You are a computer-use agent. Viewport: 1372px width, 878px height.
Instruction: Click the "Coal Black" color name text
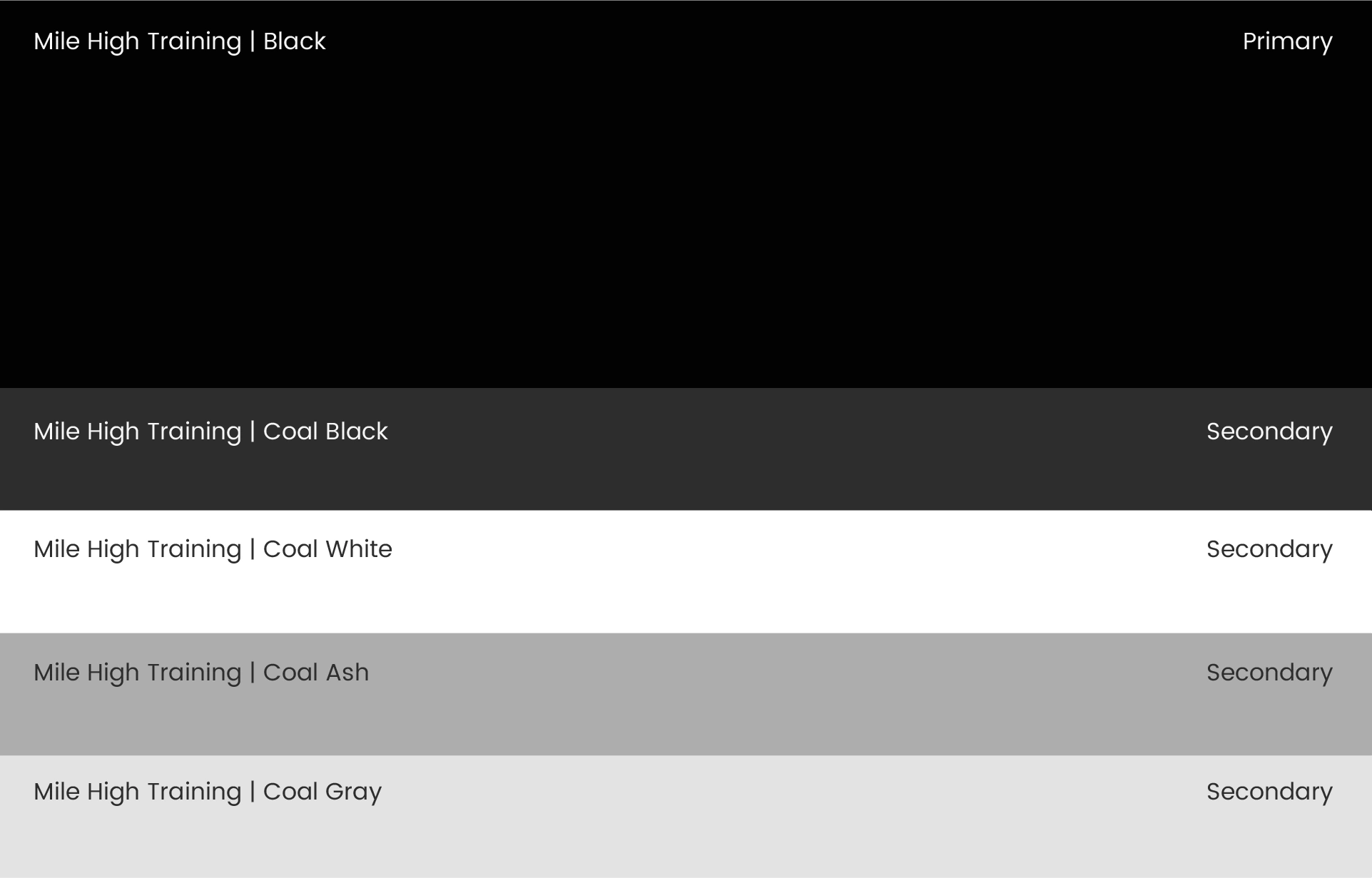(325, 432)
